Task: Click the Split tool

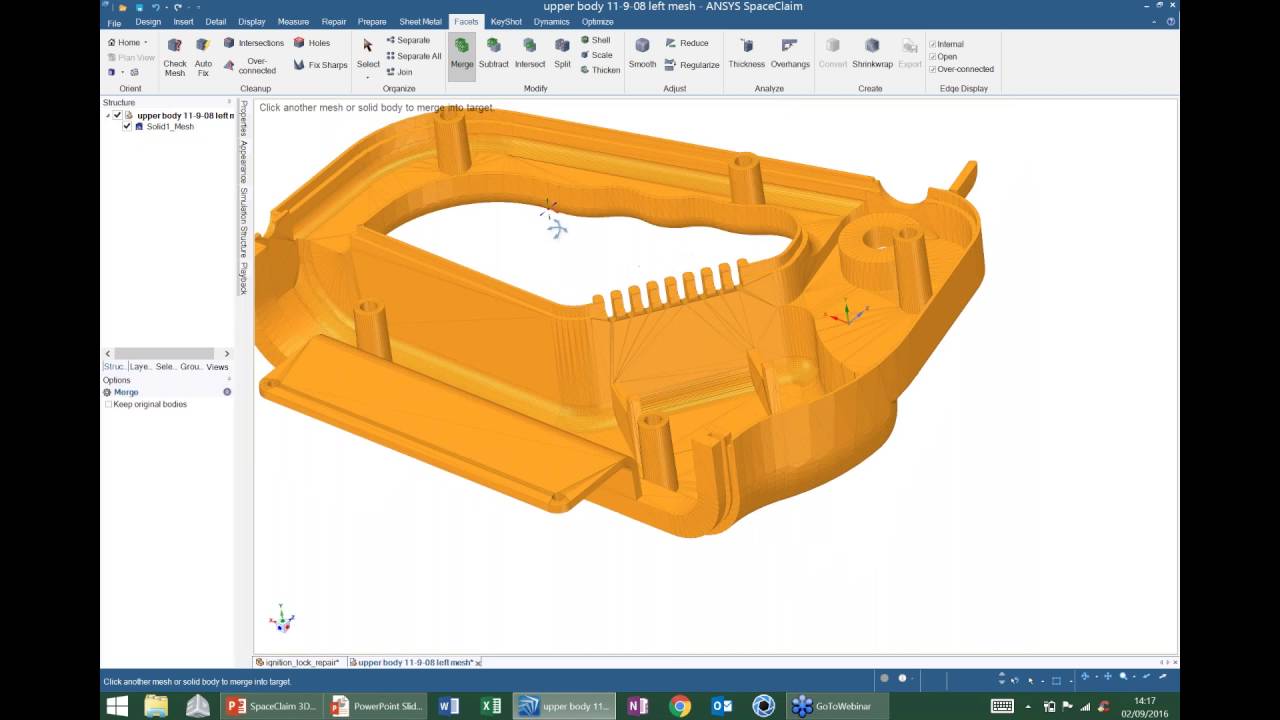Action: 562,53
